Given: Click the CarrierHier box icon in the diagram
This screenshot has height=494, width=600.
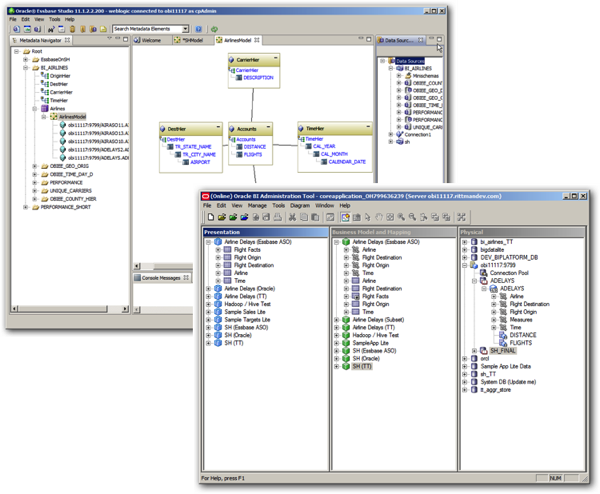Looking at the screenshot, I should tap(232, 60).
